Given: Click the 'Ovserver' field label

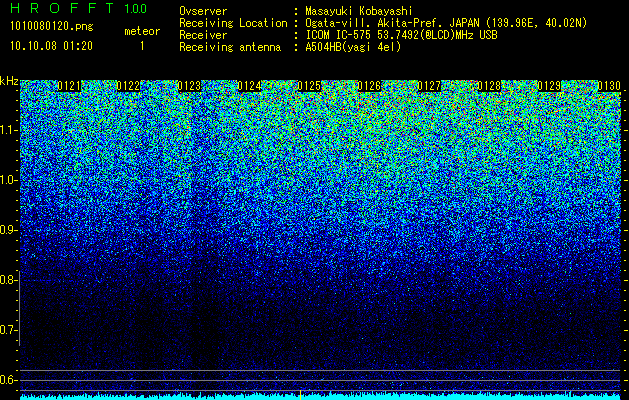Looking at the screenshot, I should pyautogui.click(x=203, y=11).
